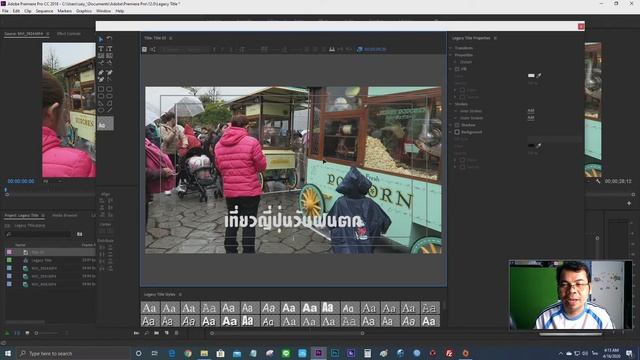640x360 pixels.
Task: Collapse the Transform section
Action: click(x=451, y=48)
